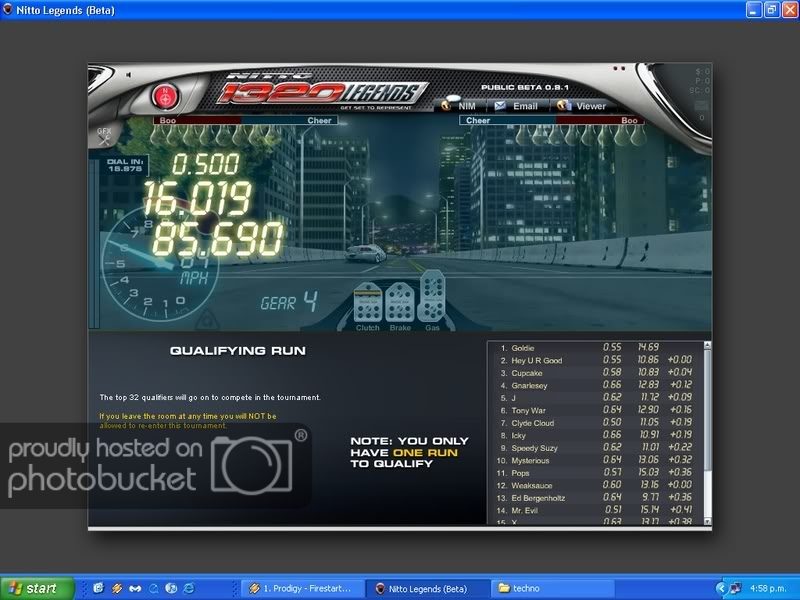Click the silver car on the track
The height and width of the screenshot is (600, 800).
[366, 253]
